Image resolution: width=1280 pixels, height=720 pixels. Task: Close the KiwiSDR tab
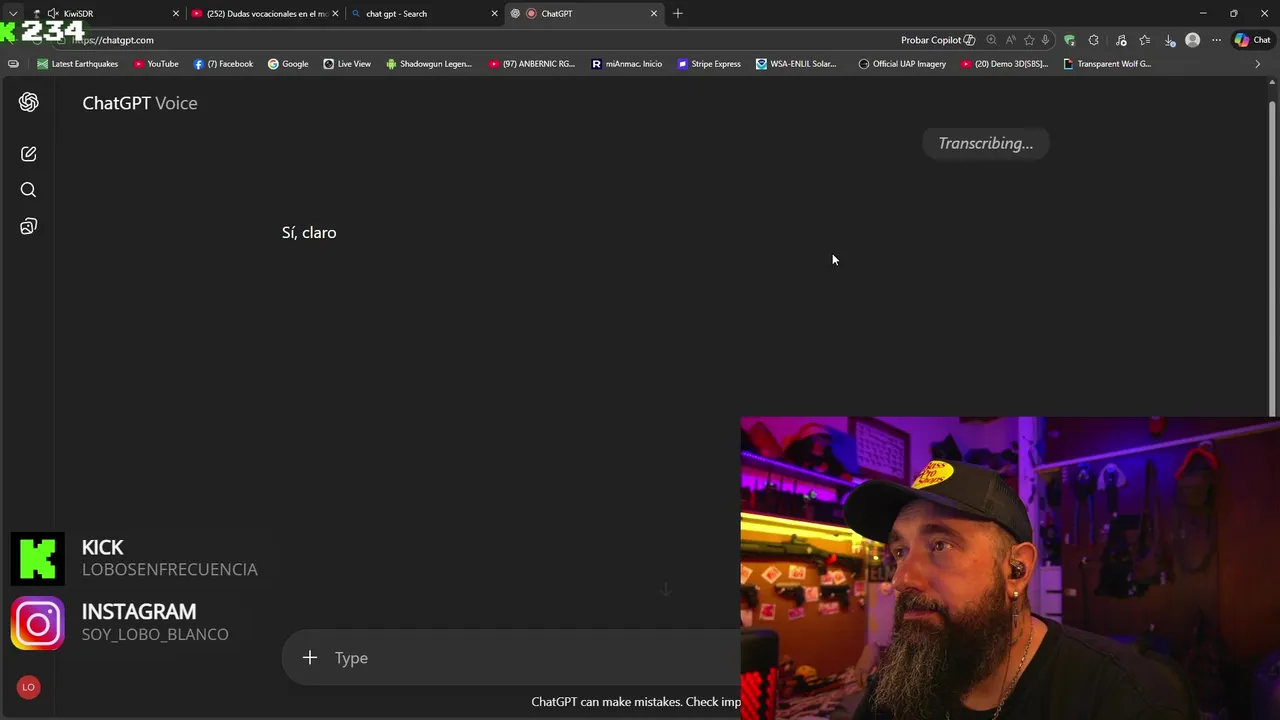[176, 14]
